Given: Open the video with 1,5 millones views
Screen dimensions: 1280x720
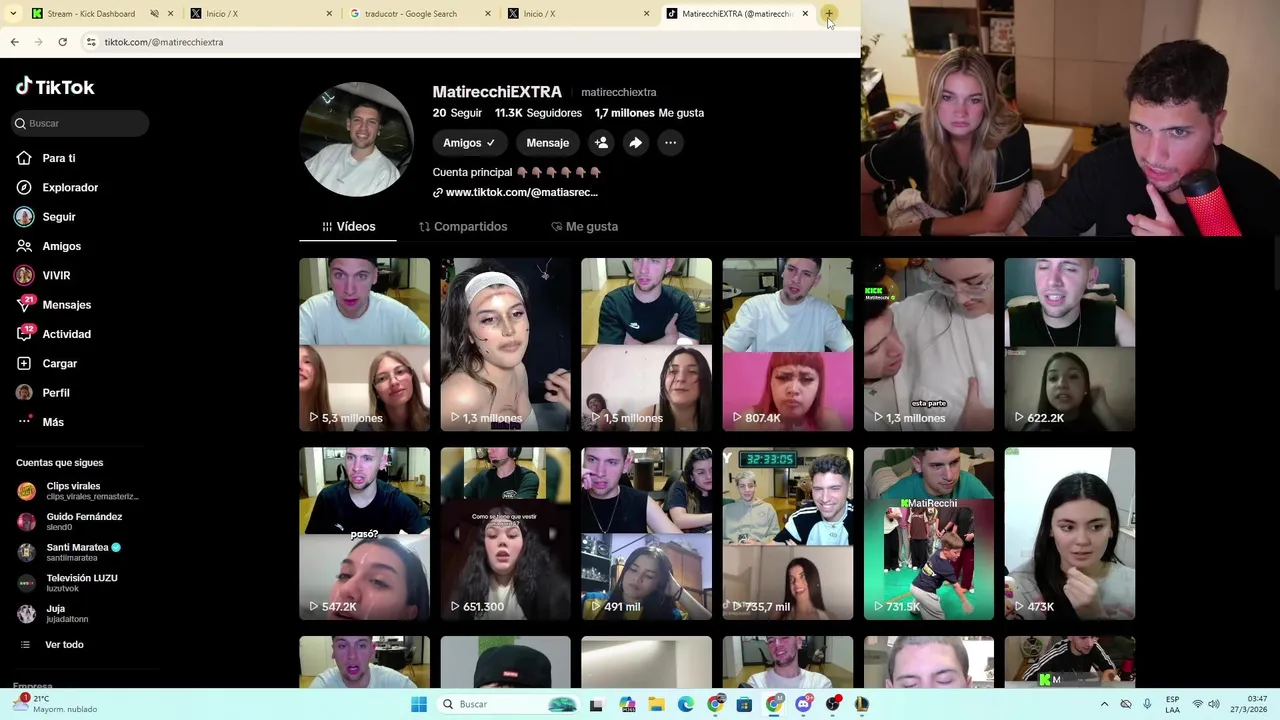Looking at the screenshot, I should pyautogui.click(x=646, y=344).
